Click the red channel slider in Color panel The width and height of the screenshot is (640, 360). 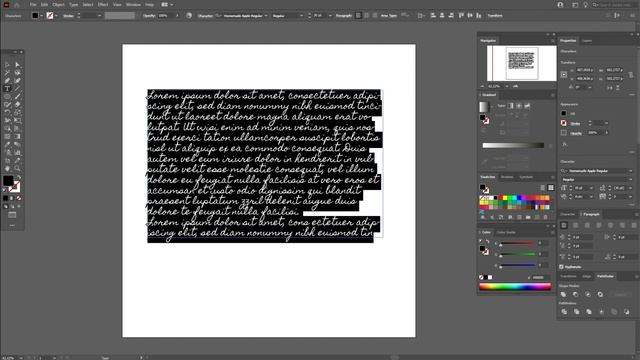pyautogui.click(x=517, y=244)
